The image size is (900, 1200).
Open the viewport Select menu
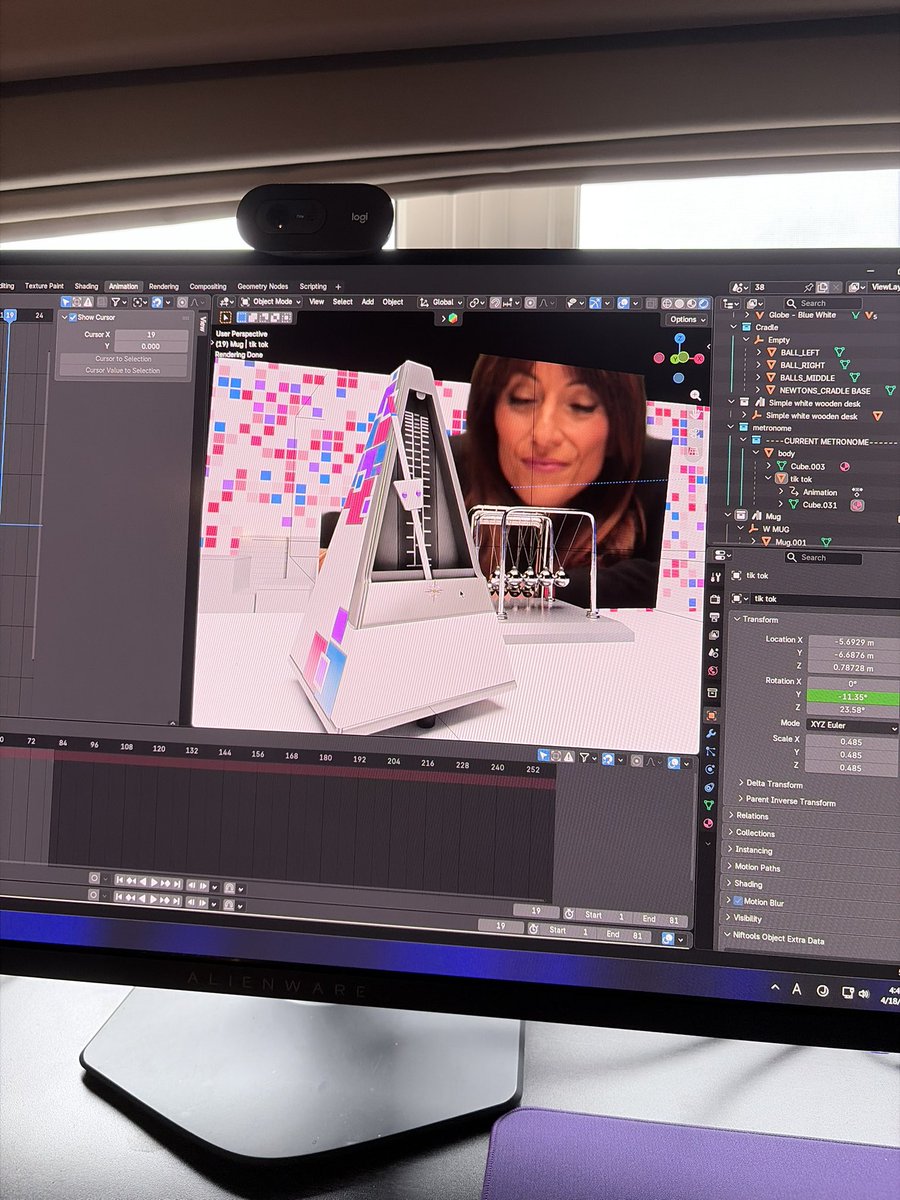343,301
